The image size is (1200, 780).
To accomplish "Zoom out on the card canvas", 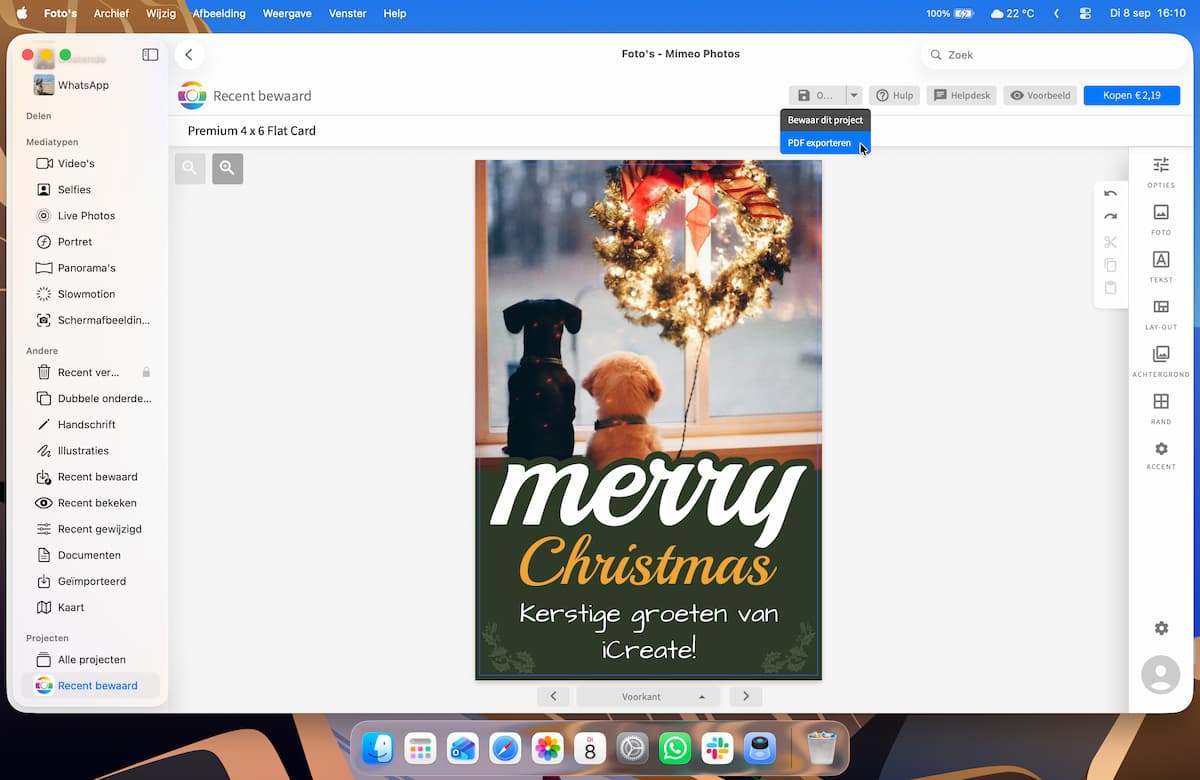I will tap(190, 169).
